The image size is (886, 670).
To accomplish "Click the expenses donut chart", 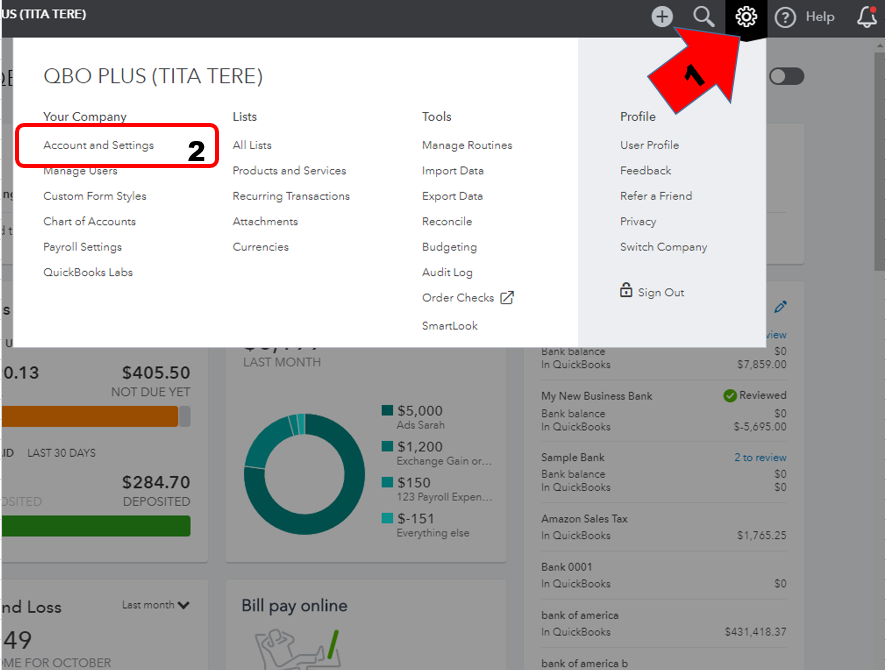I will coord(305,474).
